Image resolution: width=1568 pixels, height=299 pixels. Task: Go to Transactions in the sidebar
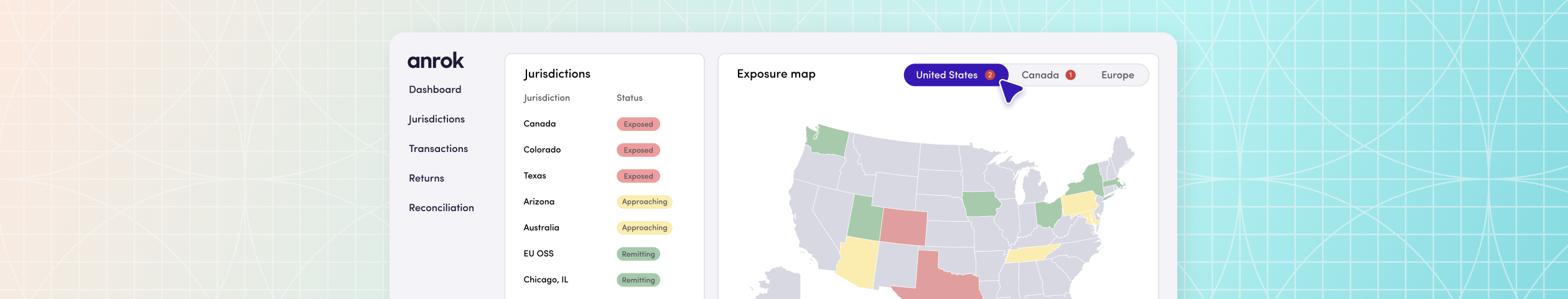pos(438,149)
